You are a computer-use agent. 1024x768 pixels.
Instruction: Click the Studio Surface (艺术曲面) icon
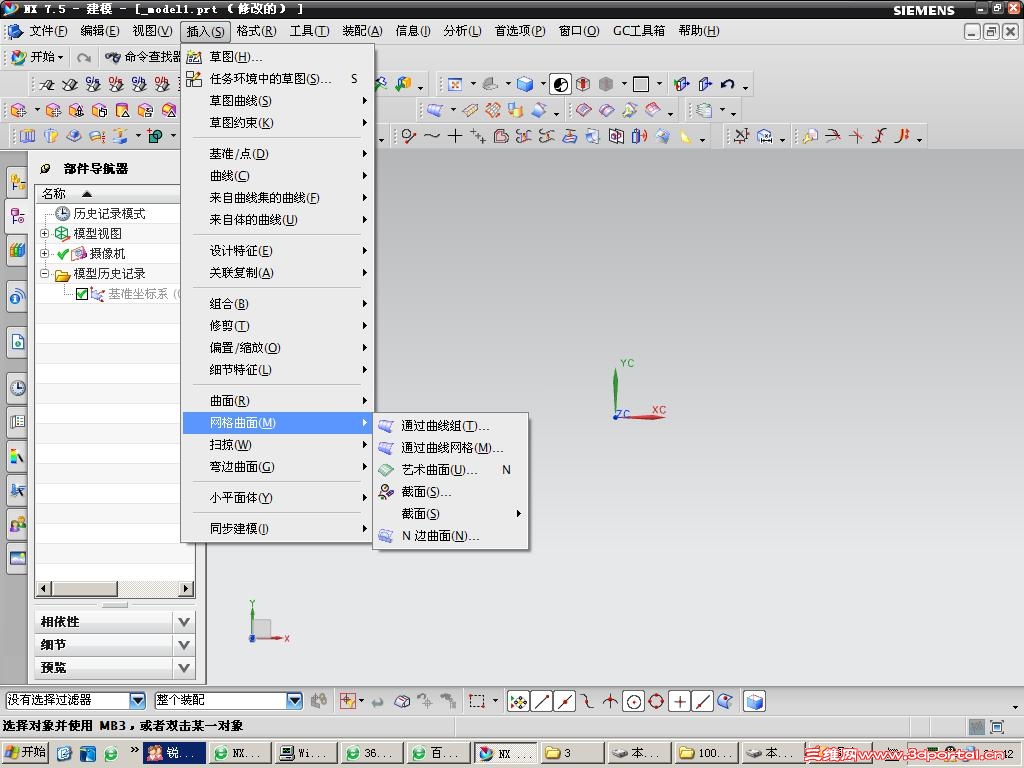pos(386,470)
